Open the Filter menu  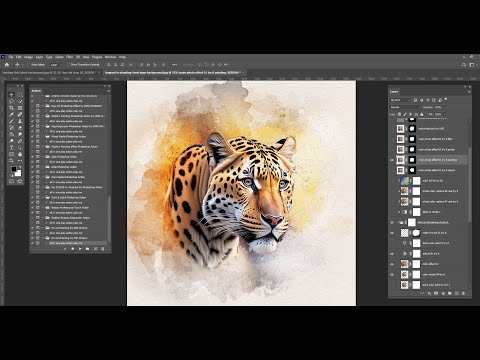point(69,57)
